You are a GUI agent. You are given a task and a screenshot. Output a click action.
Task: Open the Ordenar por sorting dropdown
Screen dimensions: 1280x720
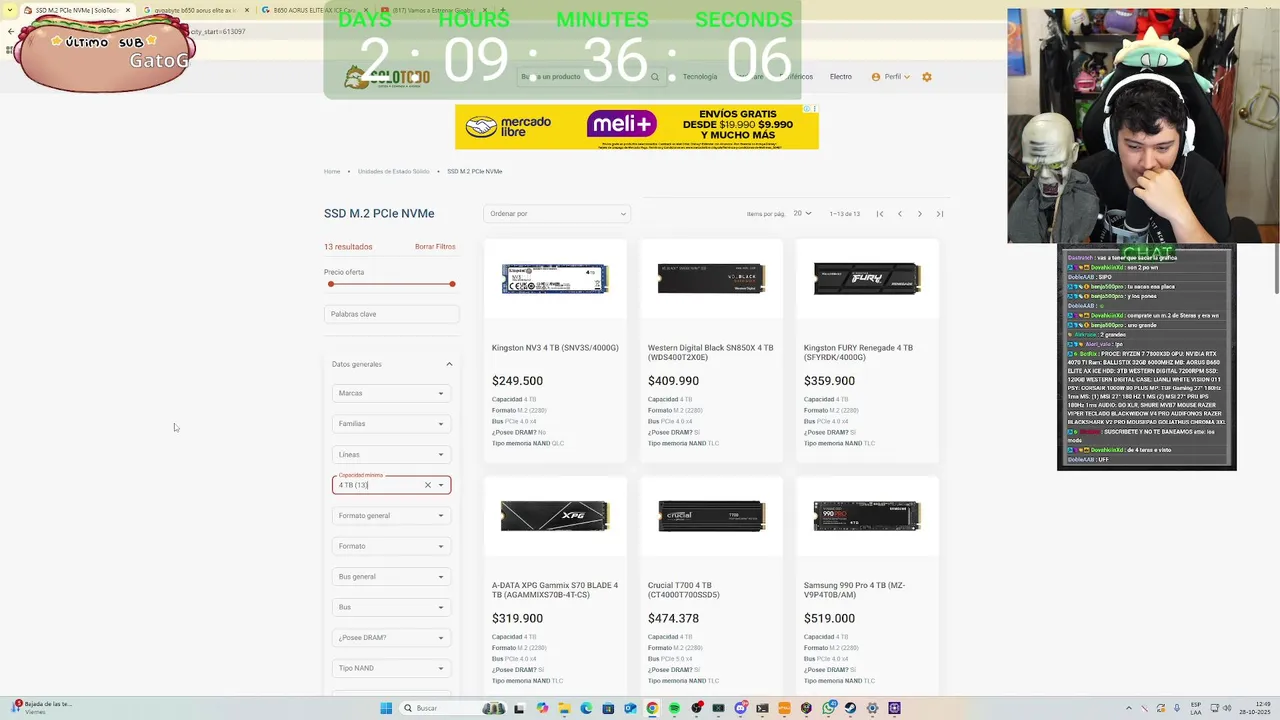click(x=557, y=214)
